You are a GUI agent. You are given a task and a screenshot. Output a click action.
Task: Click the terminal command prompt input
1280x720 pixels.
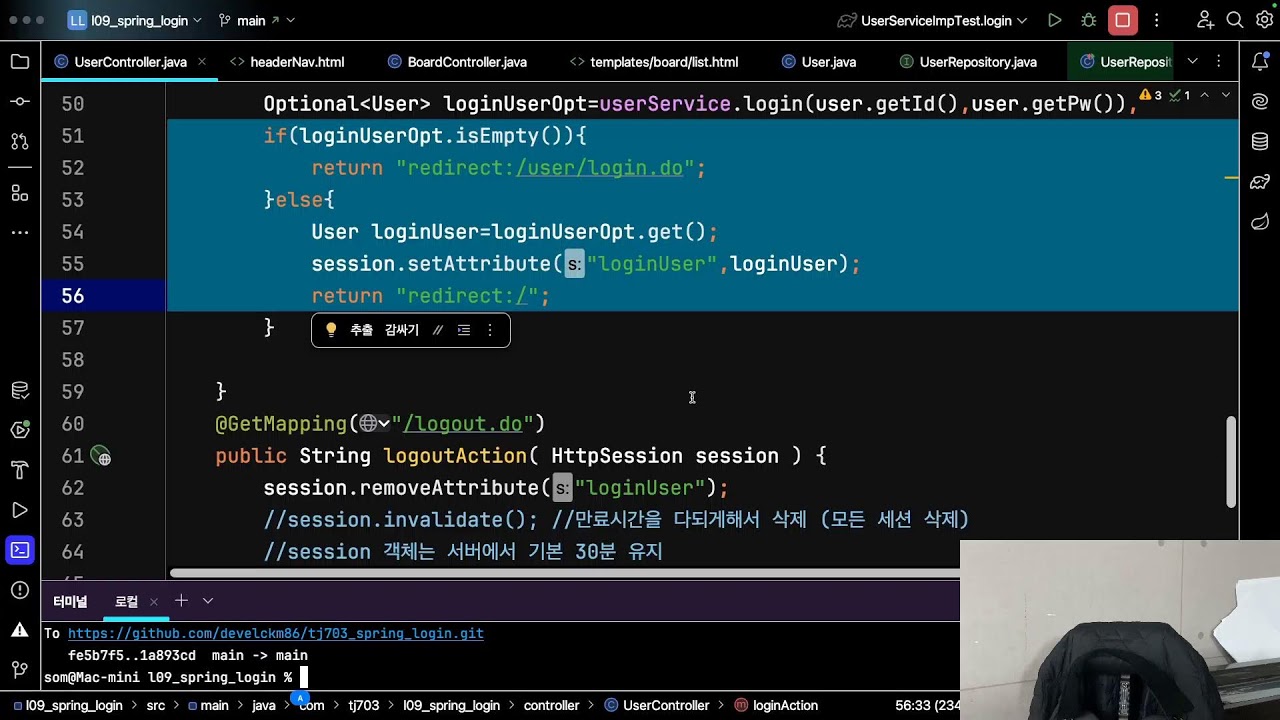(304, 677)
